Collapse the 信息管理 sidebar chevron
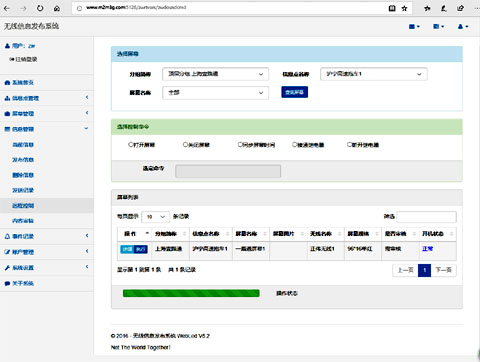 point(86,128)
